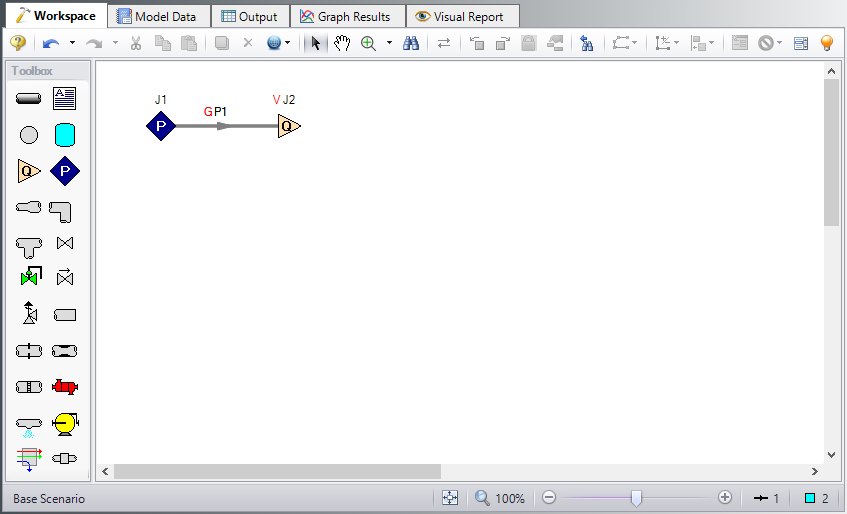This screenshot has height=514, width=847.
Task: Choose the Assigned Pressure junction in Toolbox
Action: pyautogui.click(x=65, y=172)
